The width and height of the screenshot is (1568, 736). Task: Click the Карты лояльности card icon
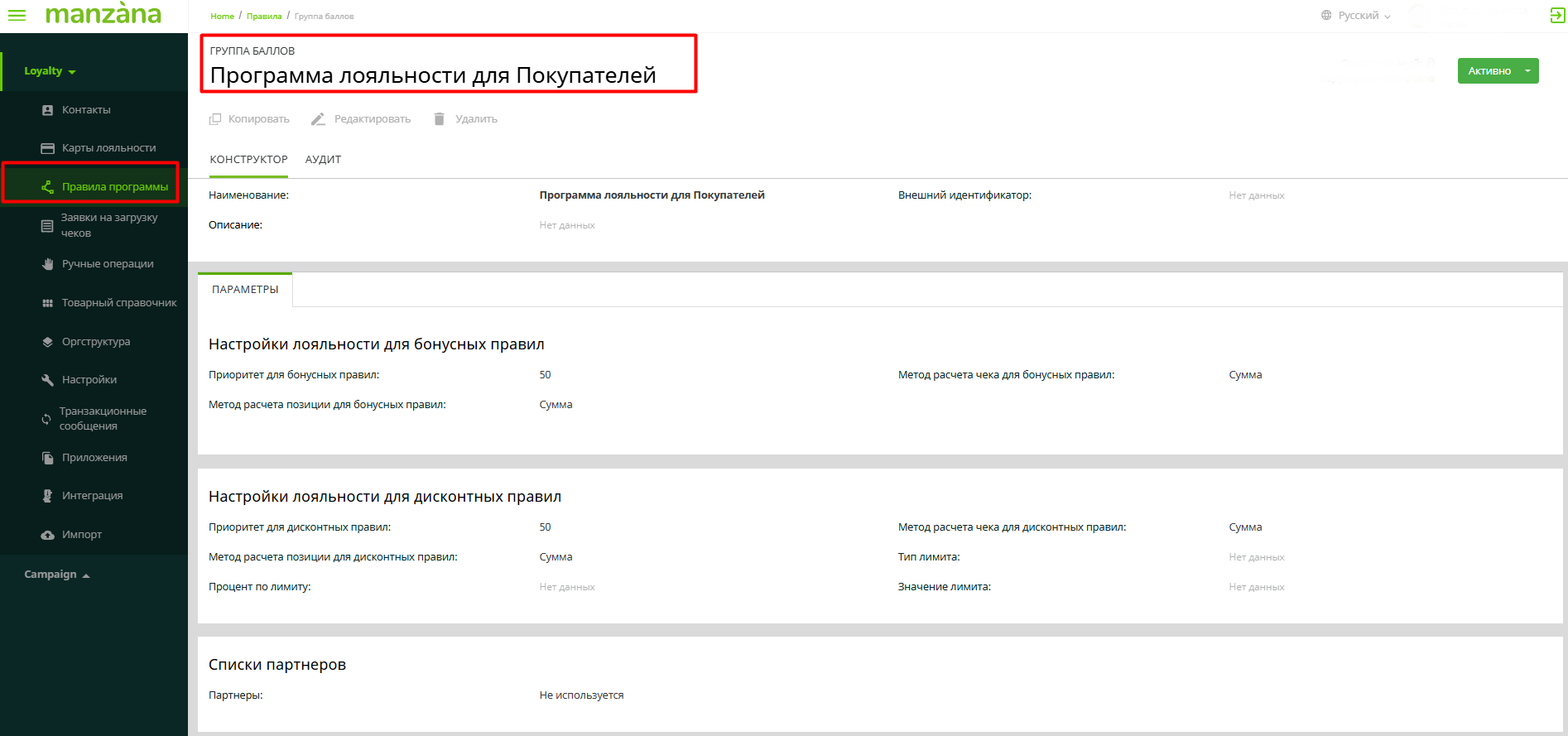pos(47,148)
